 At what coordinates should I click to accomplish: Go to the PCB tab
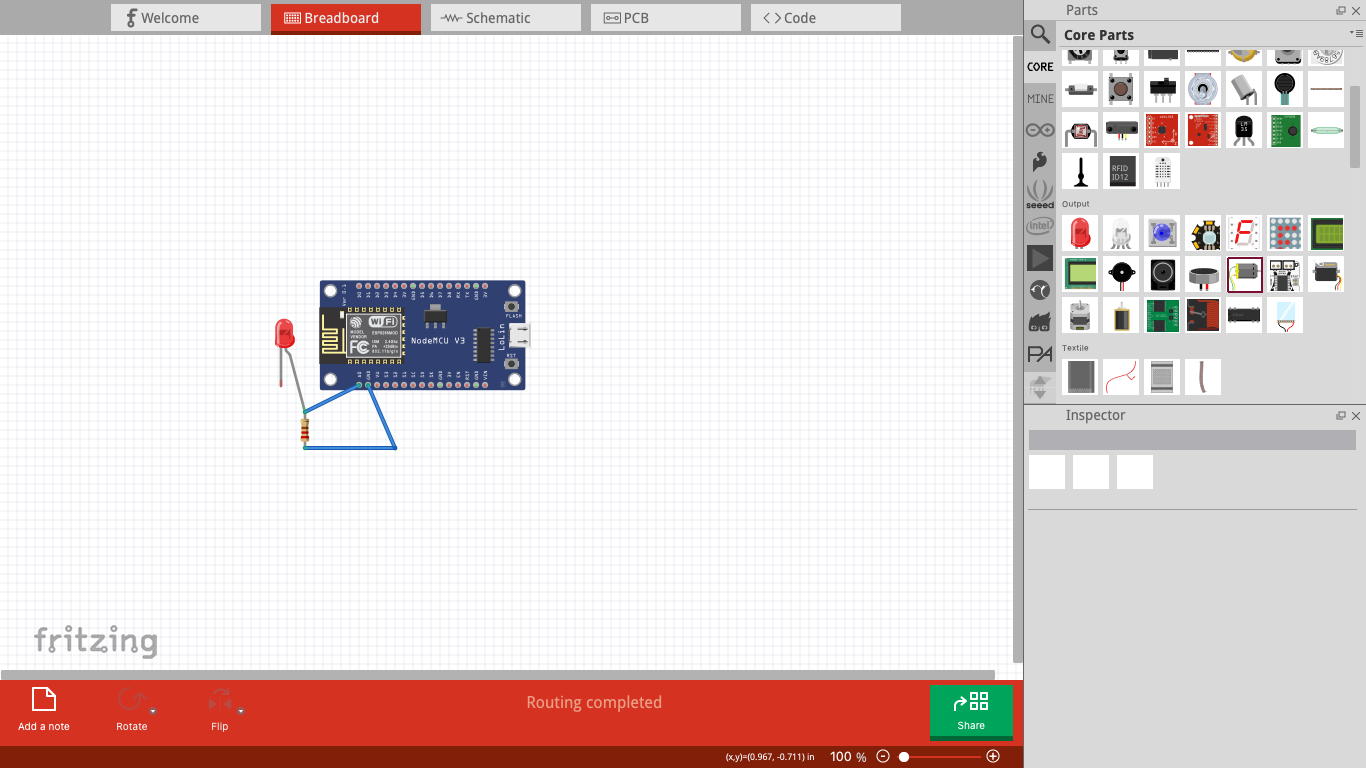coord(666,18)
